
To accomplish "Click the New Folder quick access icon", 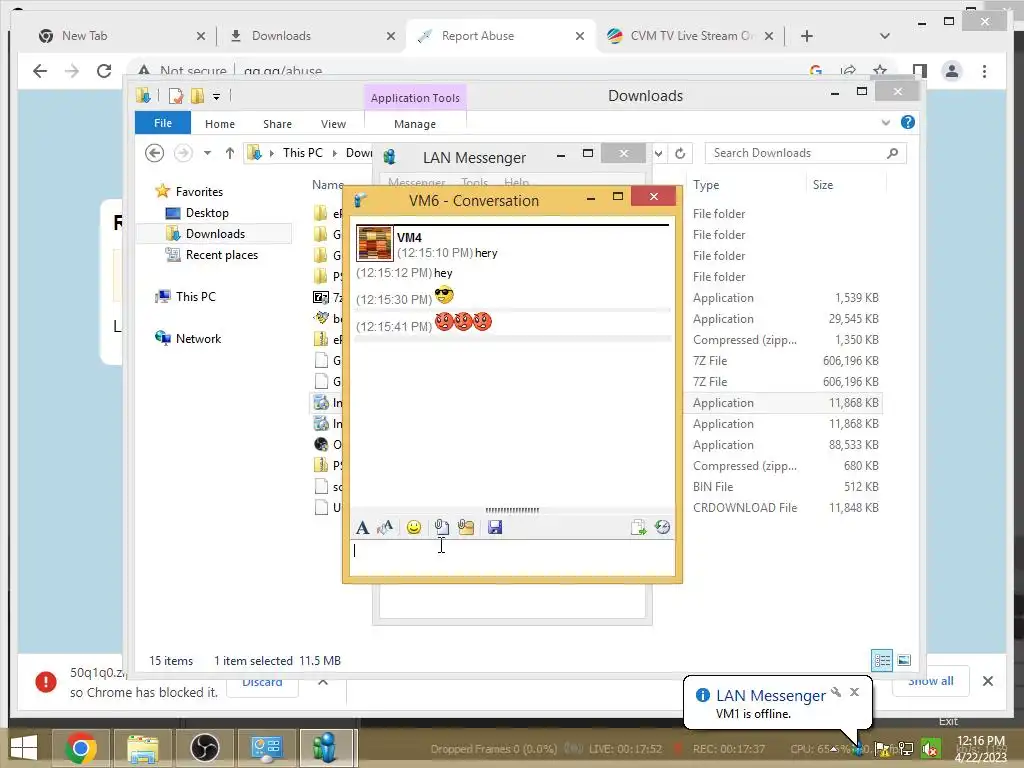I will click(197, 97).
